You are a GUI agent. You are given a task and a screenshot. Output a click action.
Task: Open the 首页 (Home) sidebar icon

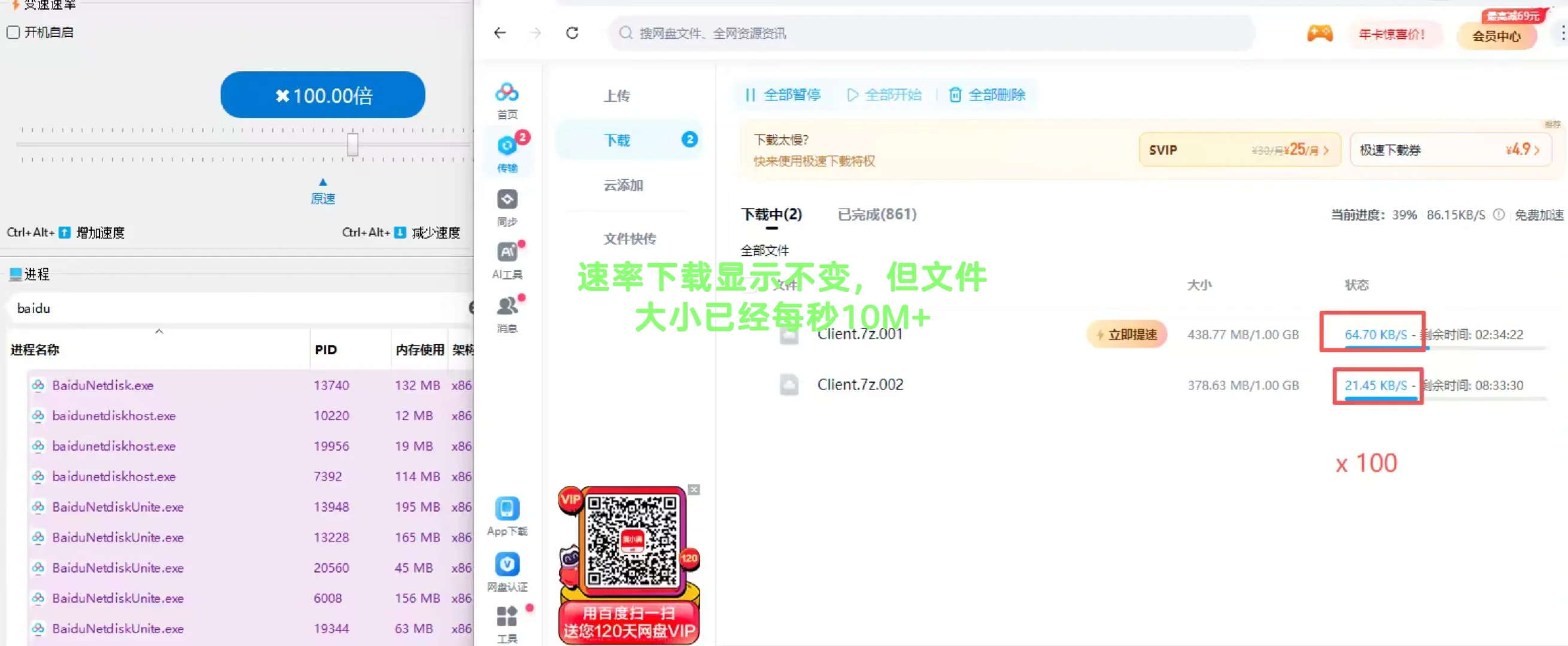pos(506,97)
